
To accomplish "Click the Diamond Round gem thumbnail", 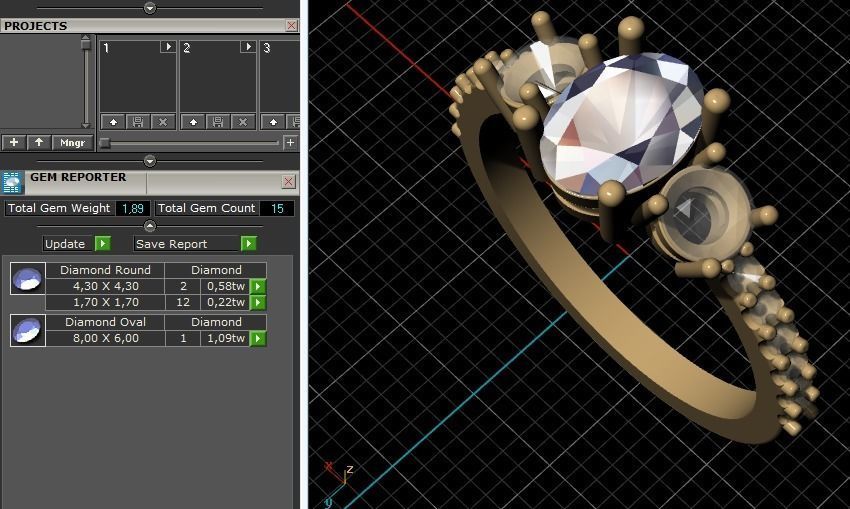I will (x=28, y=279).
